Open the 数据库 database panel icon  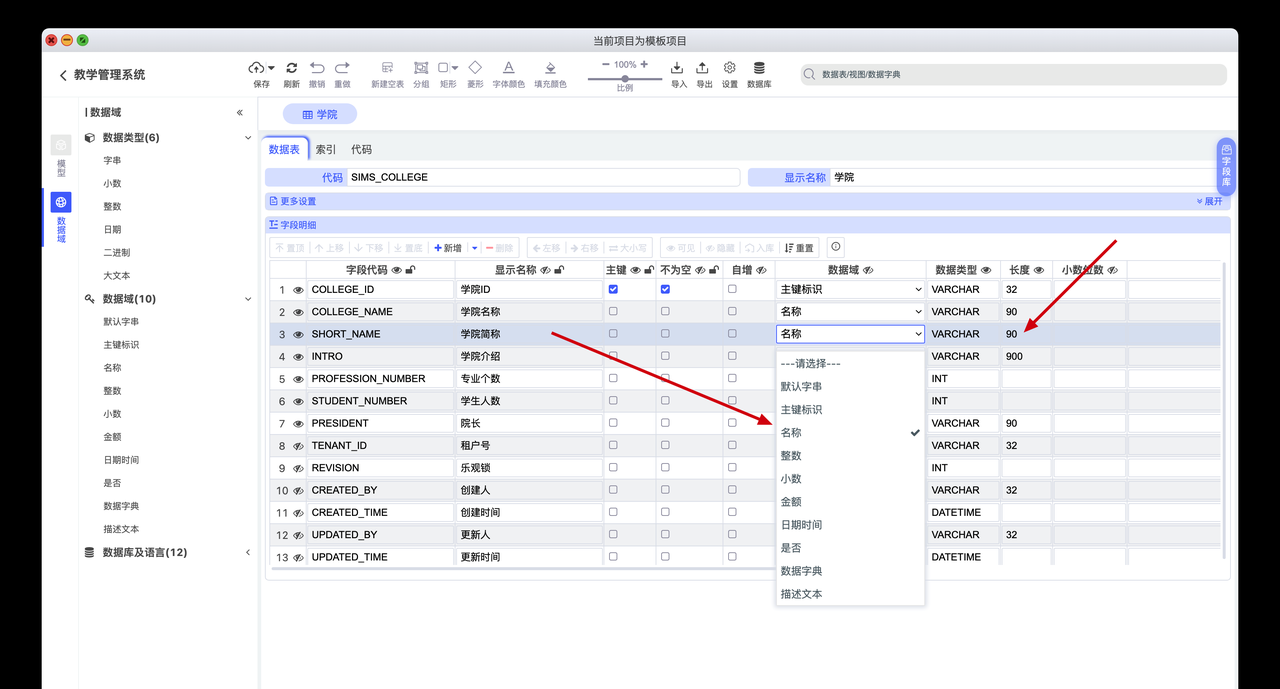click(758, 70)
